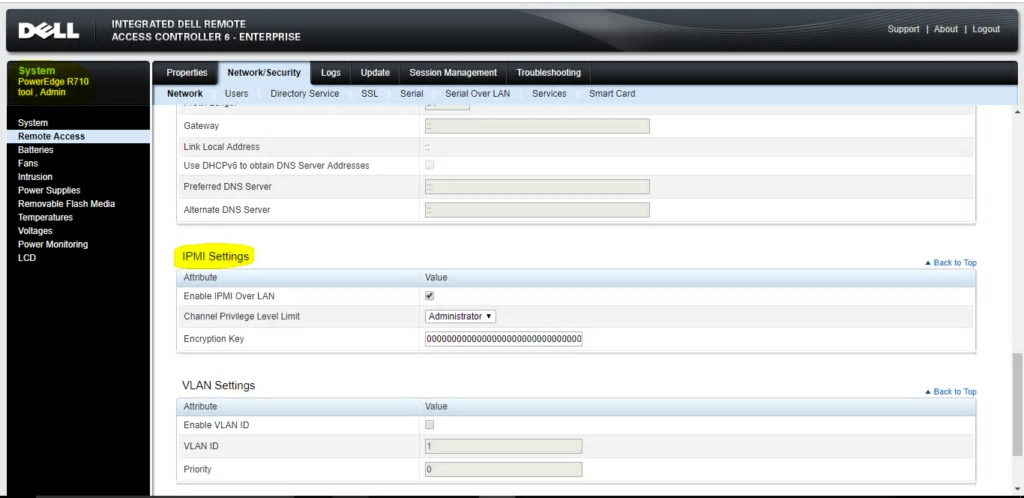Open the Session Management tab
1024x498 pixels.
coord(453,73)
